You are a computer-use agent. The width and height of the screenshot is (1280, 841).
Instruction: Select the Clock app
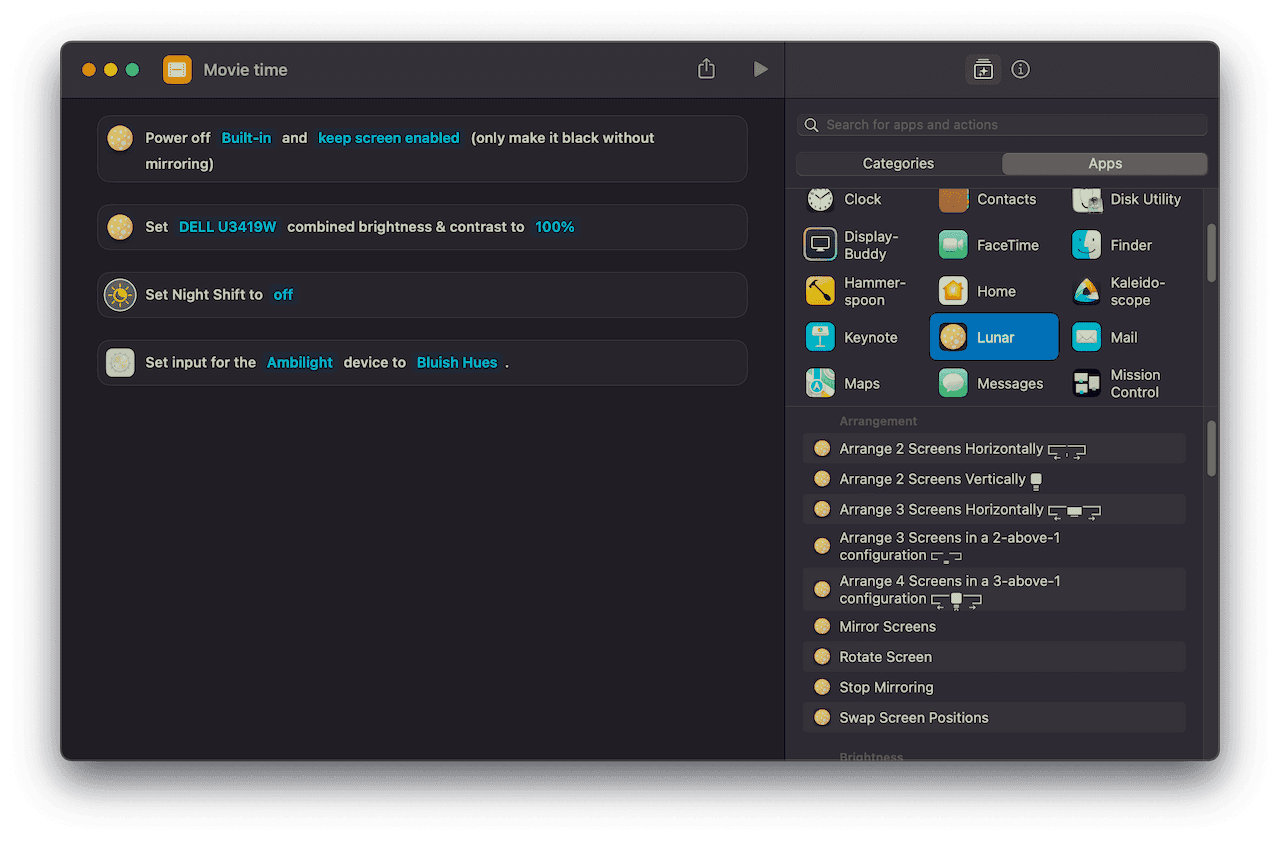pyautogui.click(x=843, y=199)
